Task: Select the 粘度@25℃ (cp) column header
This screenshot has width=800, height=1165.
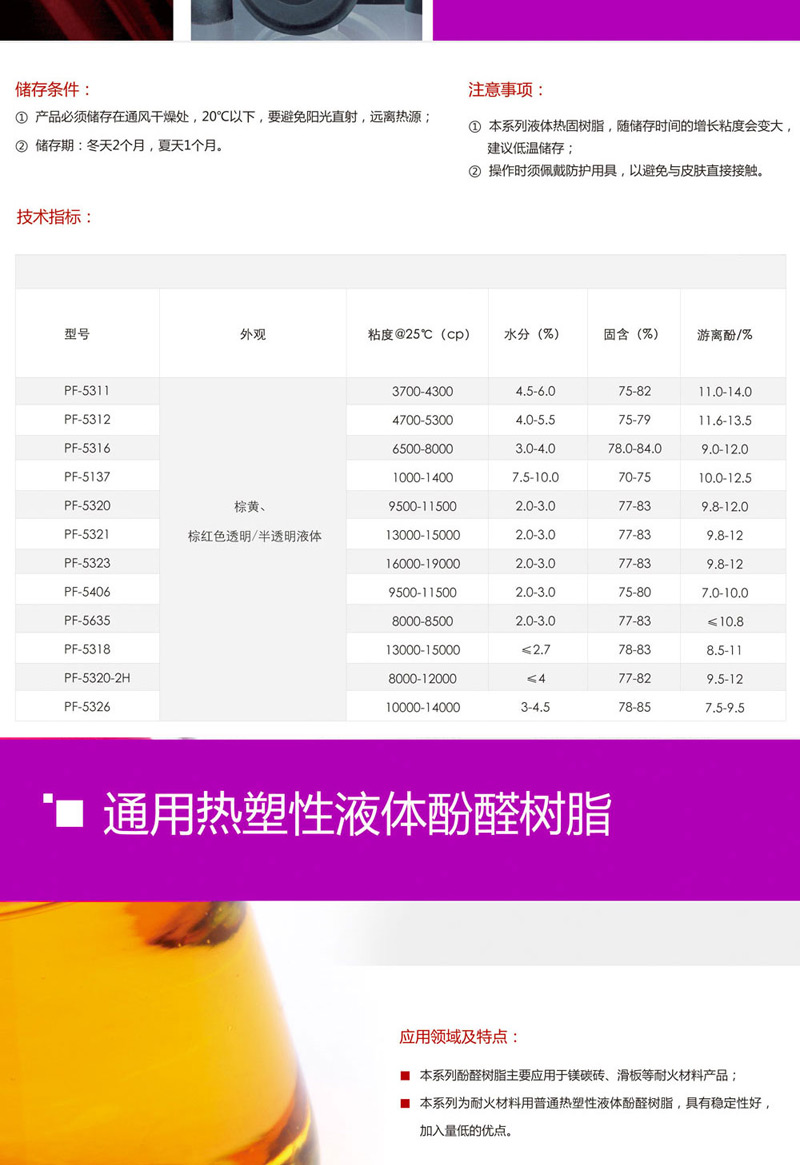Action: tap(418, 334)
